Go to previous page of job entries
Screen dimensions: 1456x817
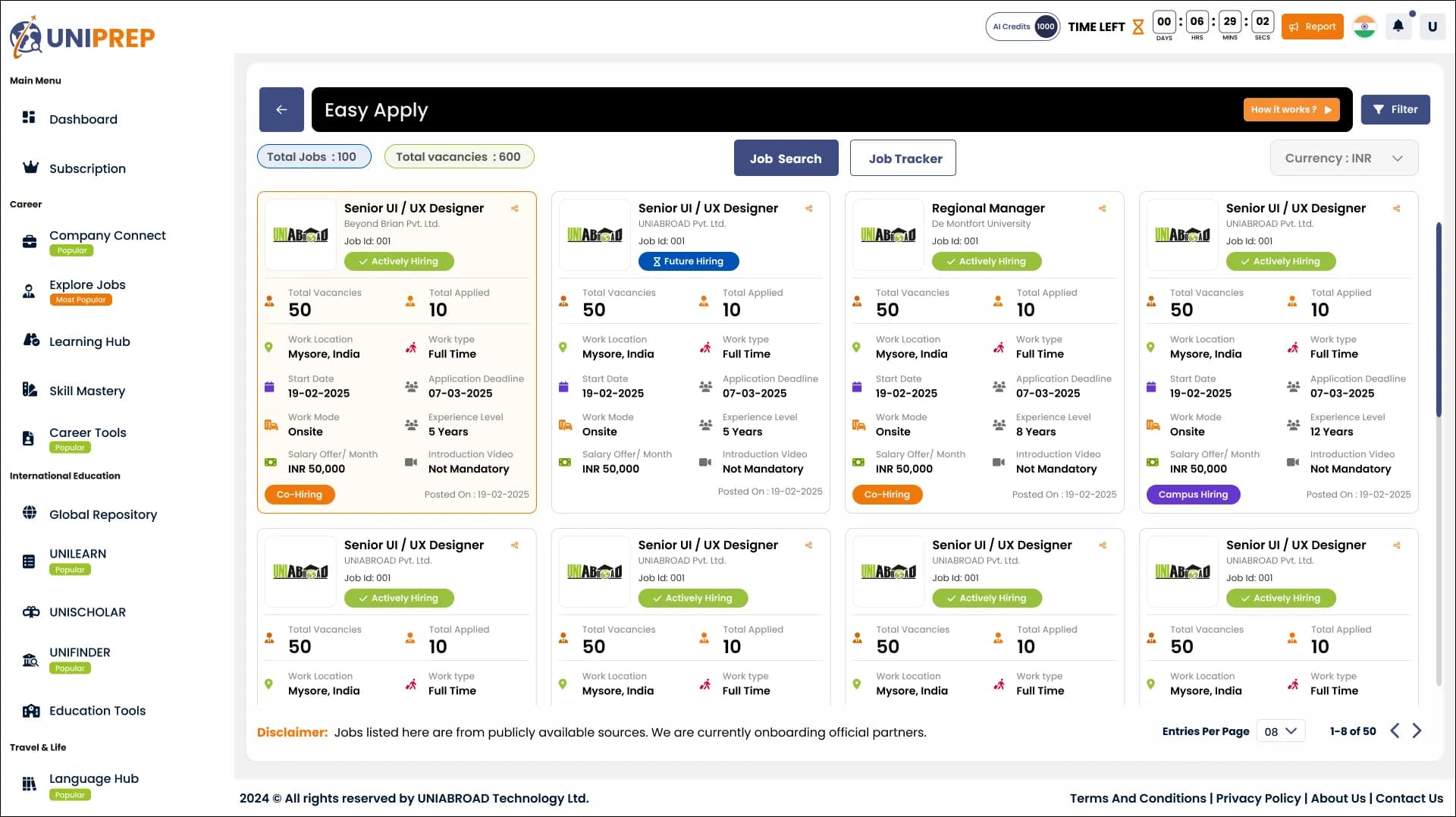click(1395, 731)
